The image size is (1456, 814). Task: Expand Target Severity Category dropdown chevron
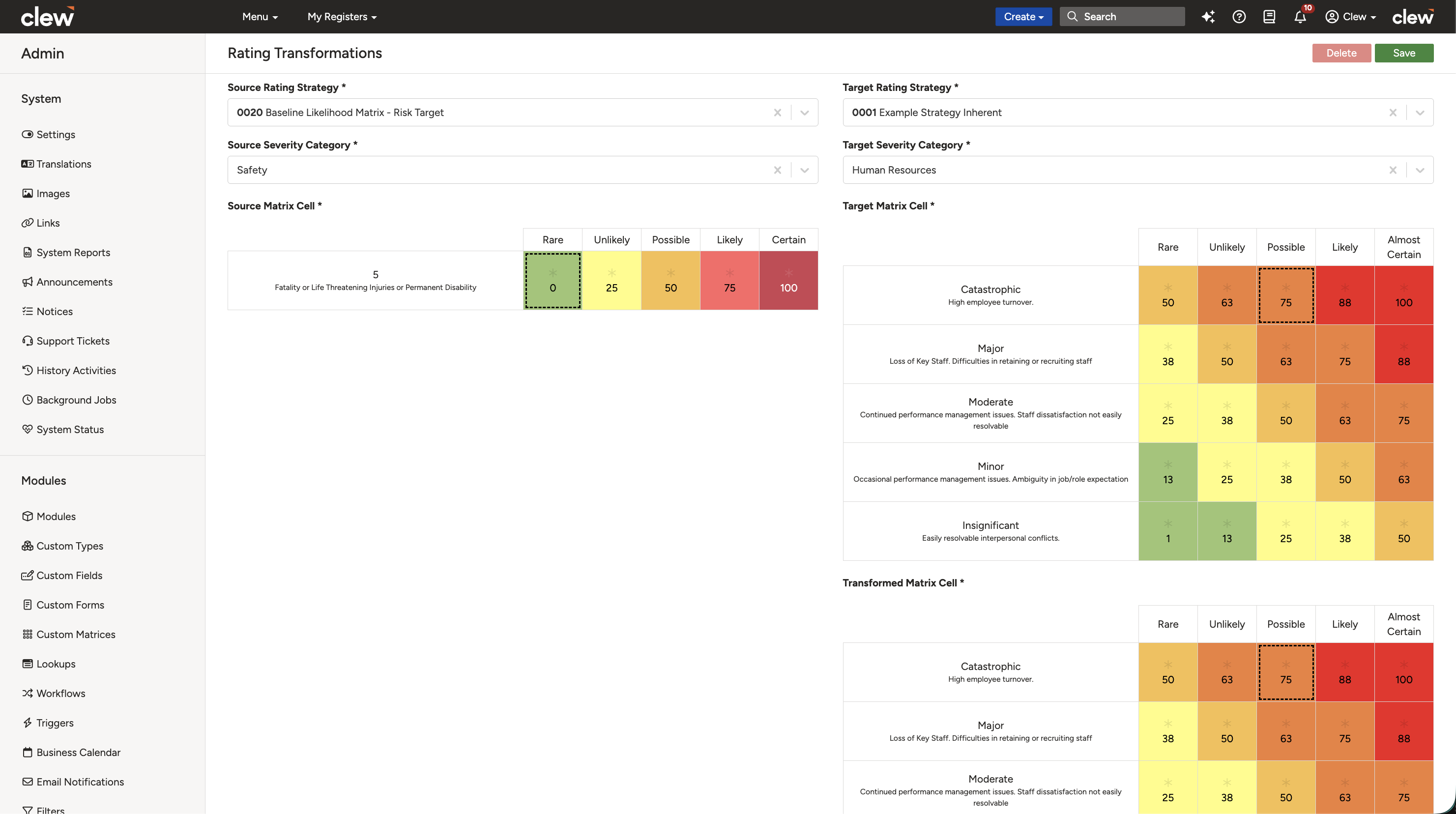1419,170
